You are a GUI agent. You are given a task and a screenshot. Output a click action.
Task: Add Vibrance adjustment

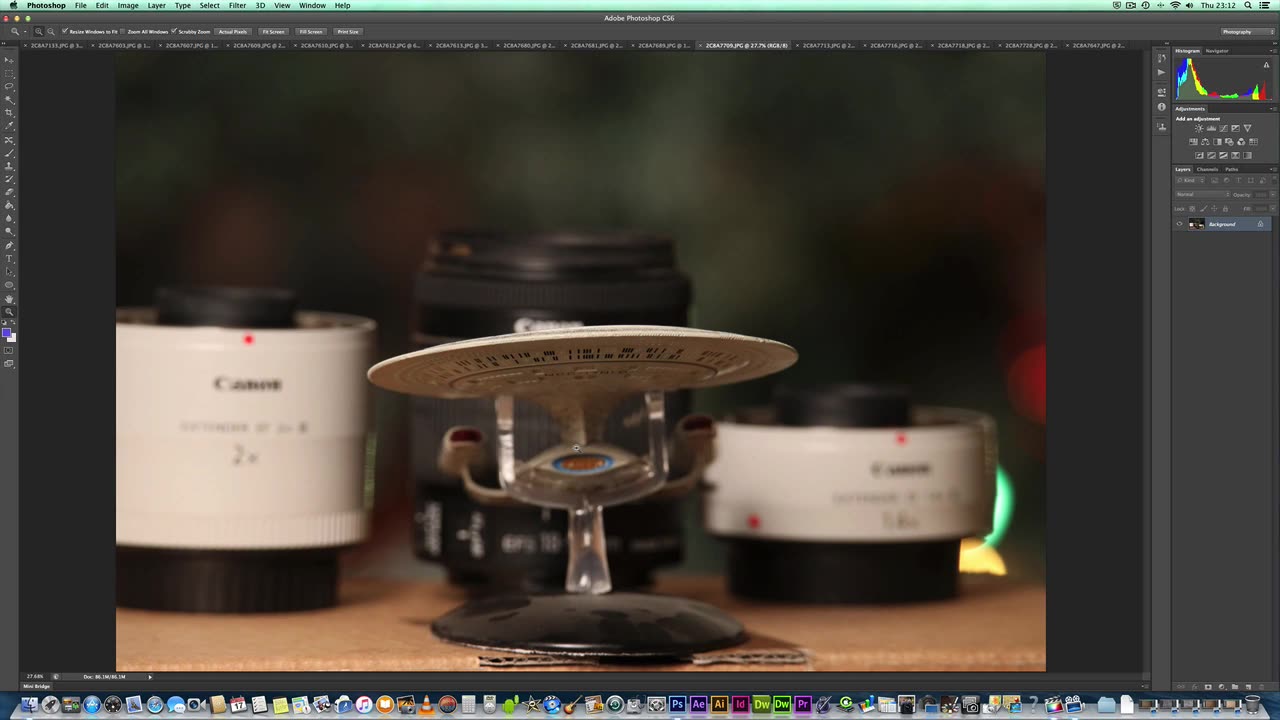pos(1247,128)
